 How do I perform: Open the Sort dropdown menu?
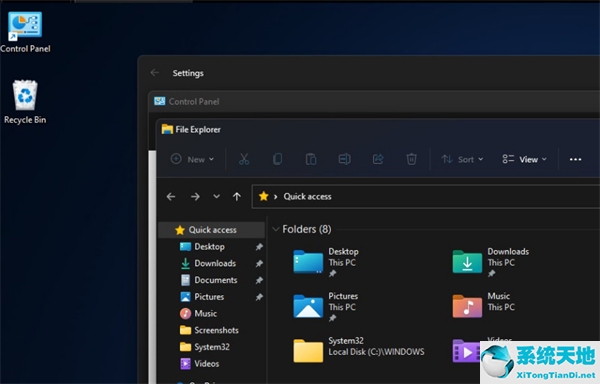462,159
